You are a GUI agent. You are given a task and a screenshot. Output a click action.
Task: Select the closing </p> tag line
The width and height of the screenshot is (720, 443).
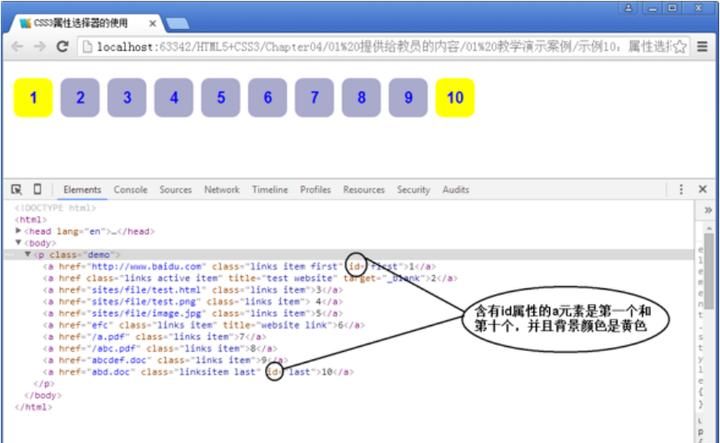click(x=44, y=383)
